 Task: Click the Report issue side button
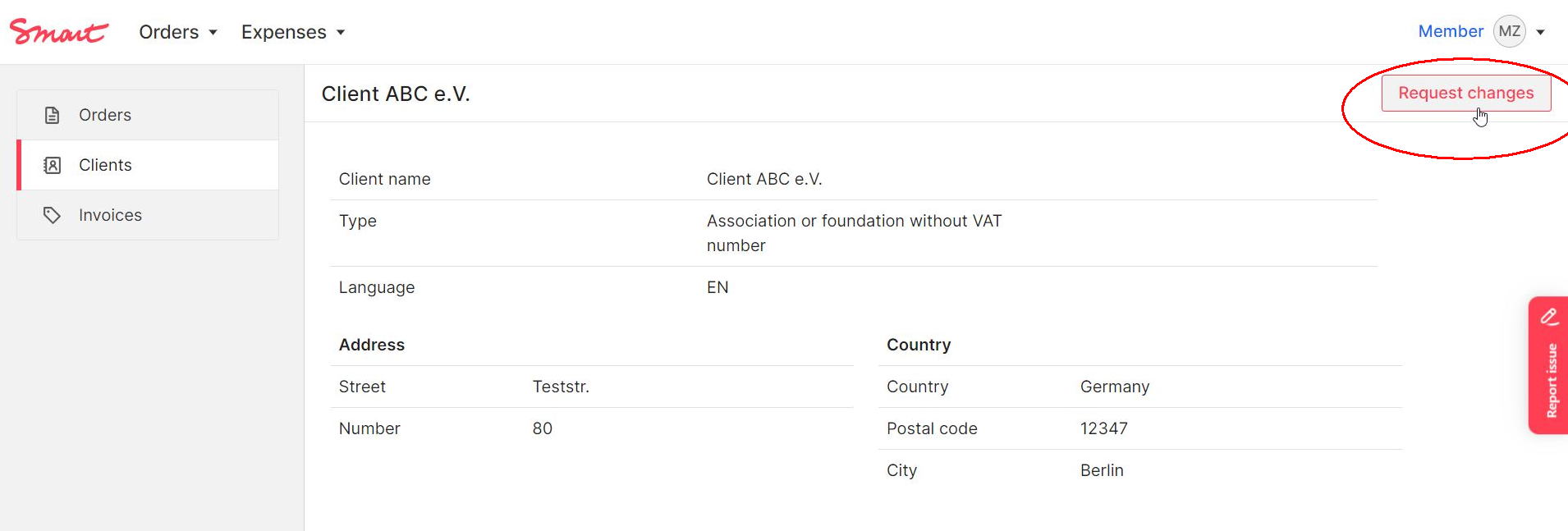[x=1548, y=365]
